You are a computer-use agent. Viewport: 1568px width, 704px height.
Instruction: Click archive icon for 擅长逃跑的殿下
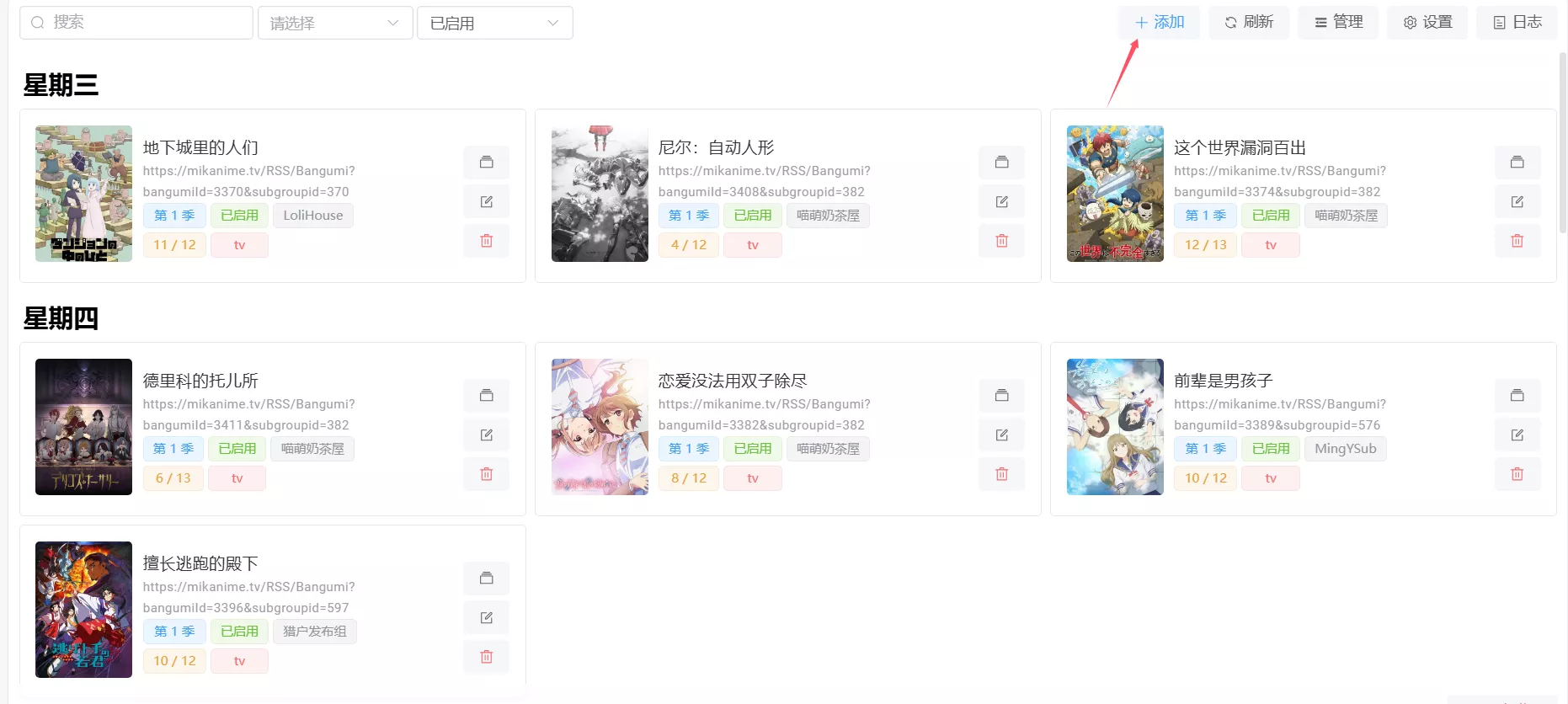point(486,578)
